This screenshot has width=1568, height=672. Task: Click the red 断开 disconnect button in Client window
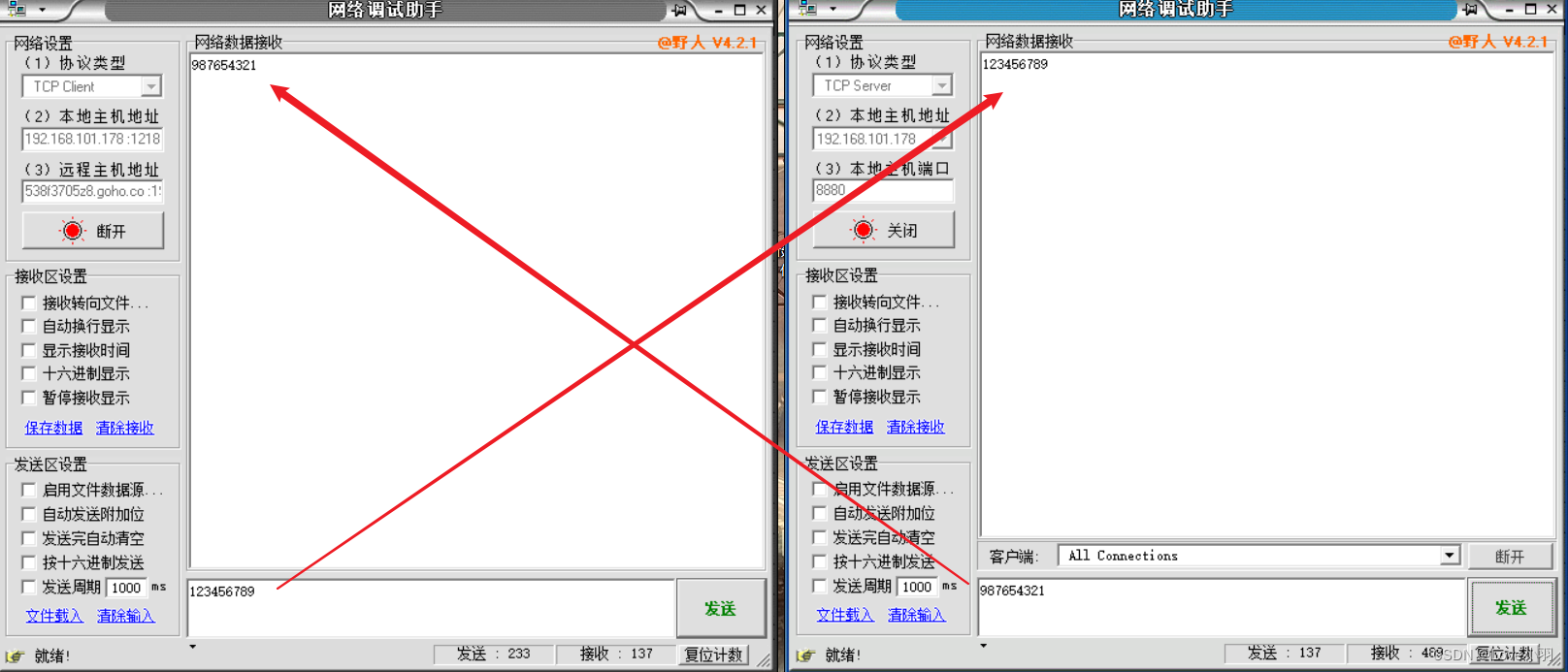93,231
